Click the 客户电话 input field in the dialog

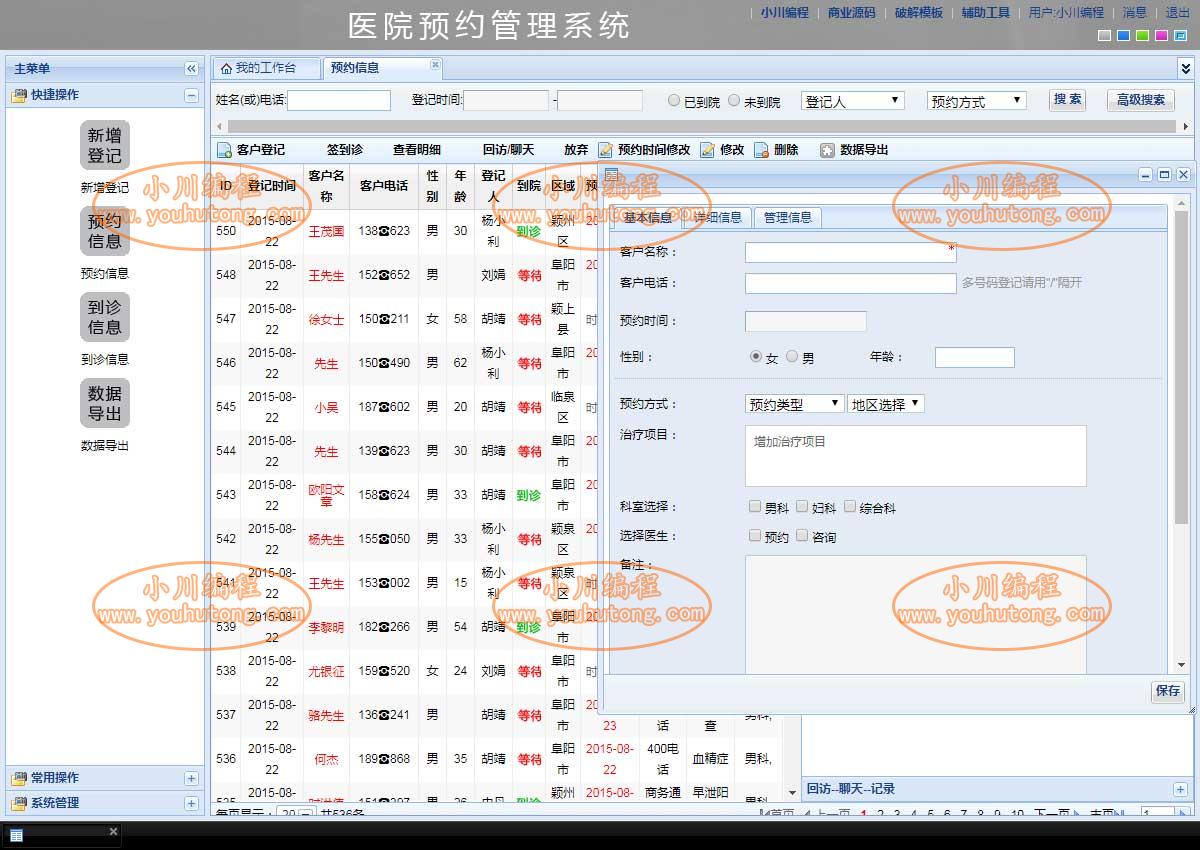(x=851, y=283)
